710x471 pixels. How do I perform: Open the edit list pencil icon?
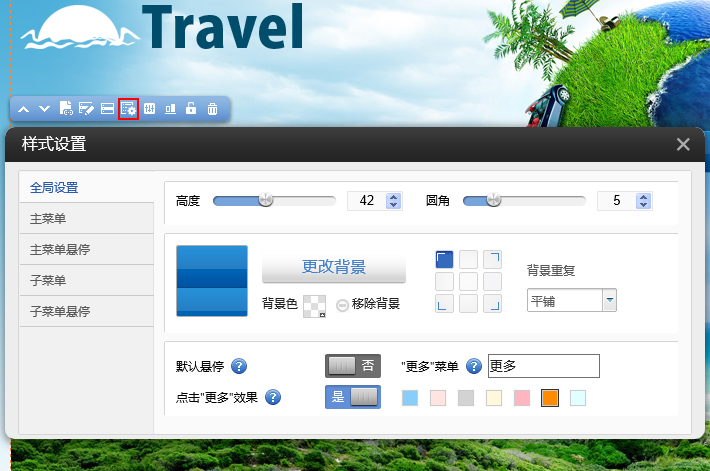coord(86,109)
